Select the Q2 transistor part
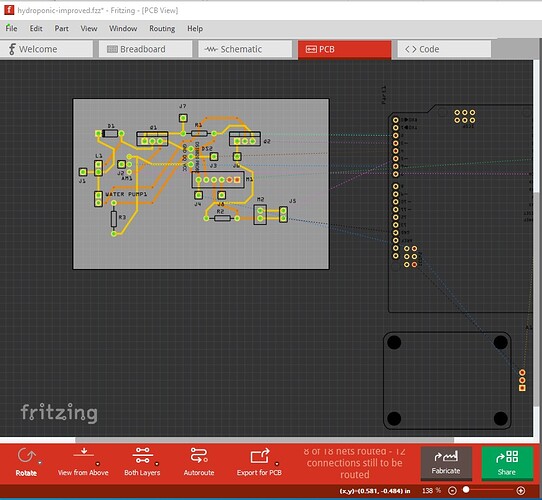The width and height of the screenshot is (542, 500). tap(245, 139)
